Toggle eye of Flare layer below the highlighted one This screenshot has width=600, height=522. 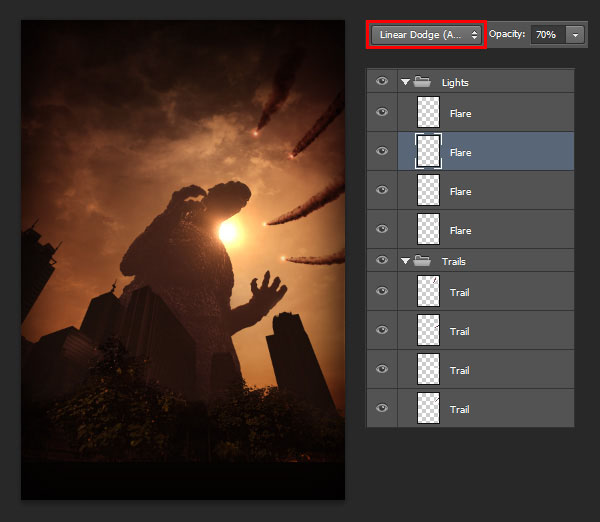click(382, 190)
